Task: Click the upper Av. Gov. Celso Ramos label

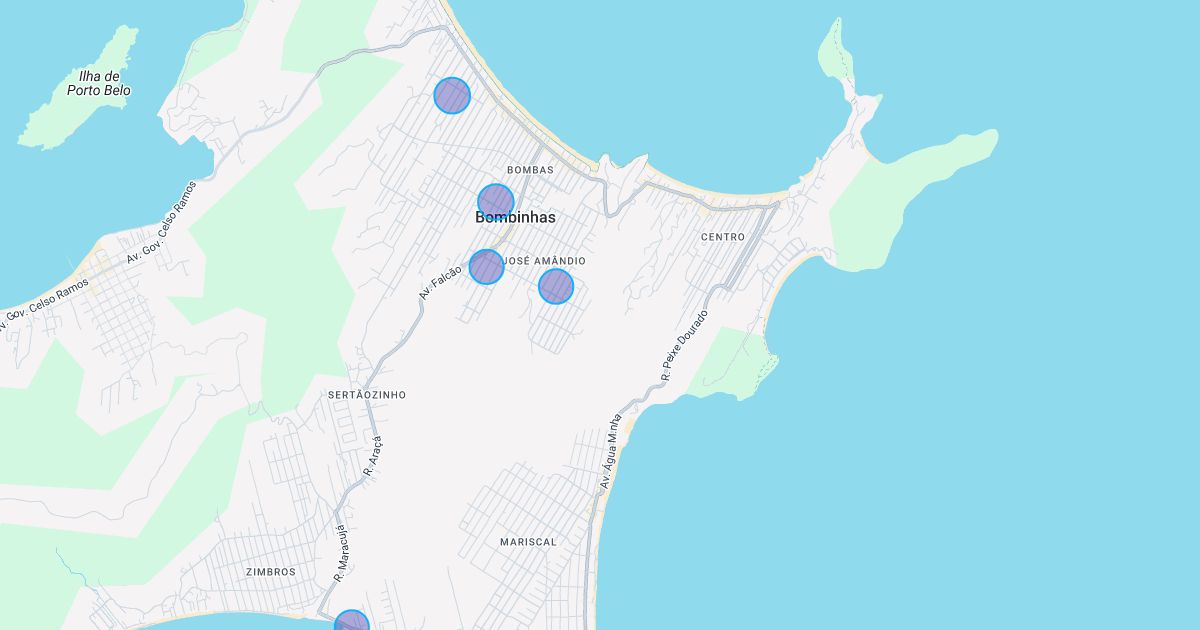Action: 162,222
